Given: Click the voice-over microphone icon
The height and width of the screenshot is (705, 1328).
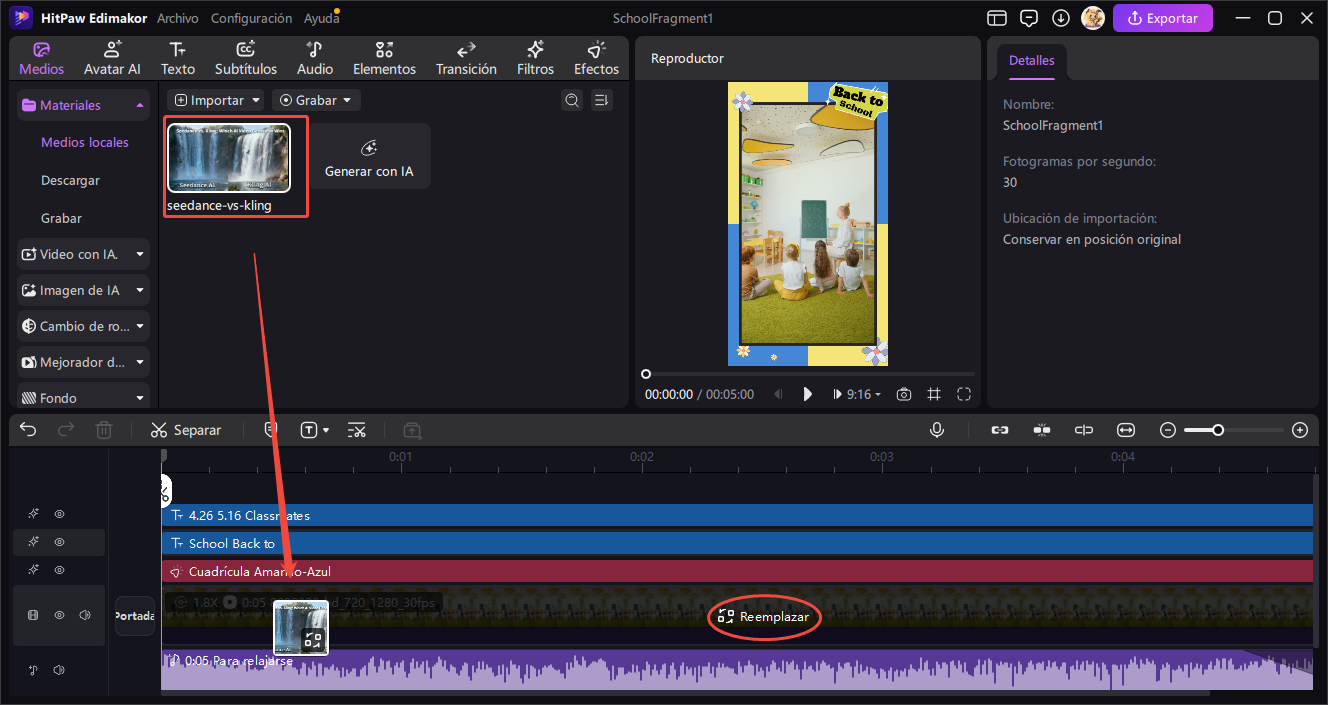Looking at the screenshot, I should click(936, 429).
